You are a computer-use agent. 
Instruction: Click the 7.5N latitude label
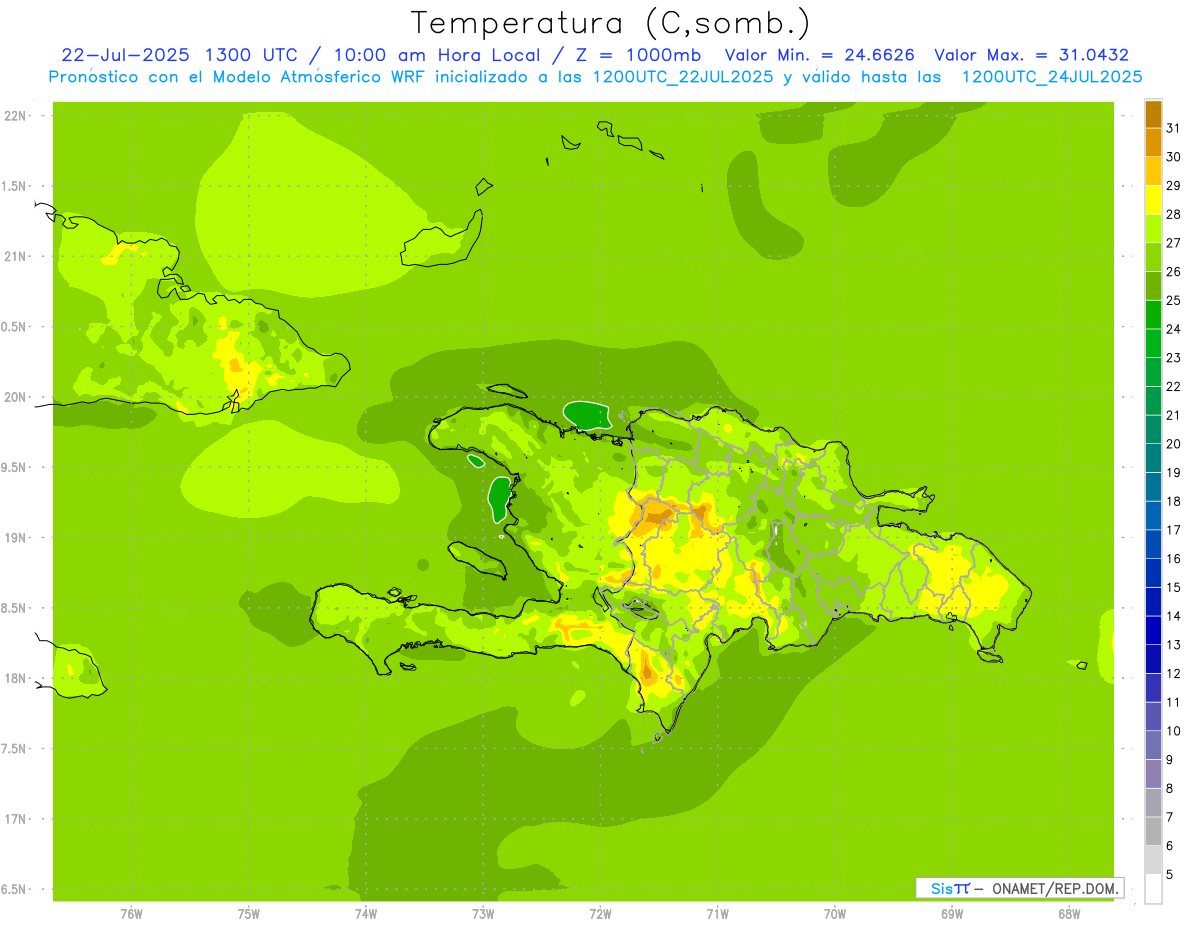(15, 750)
